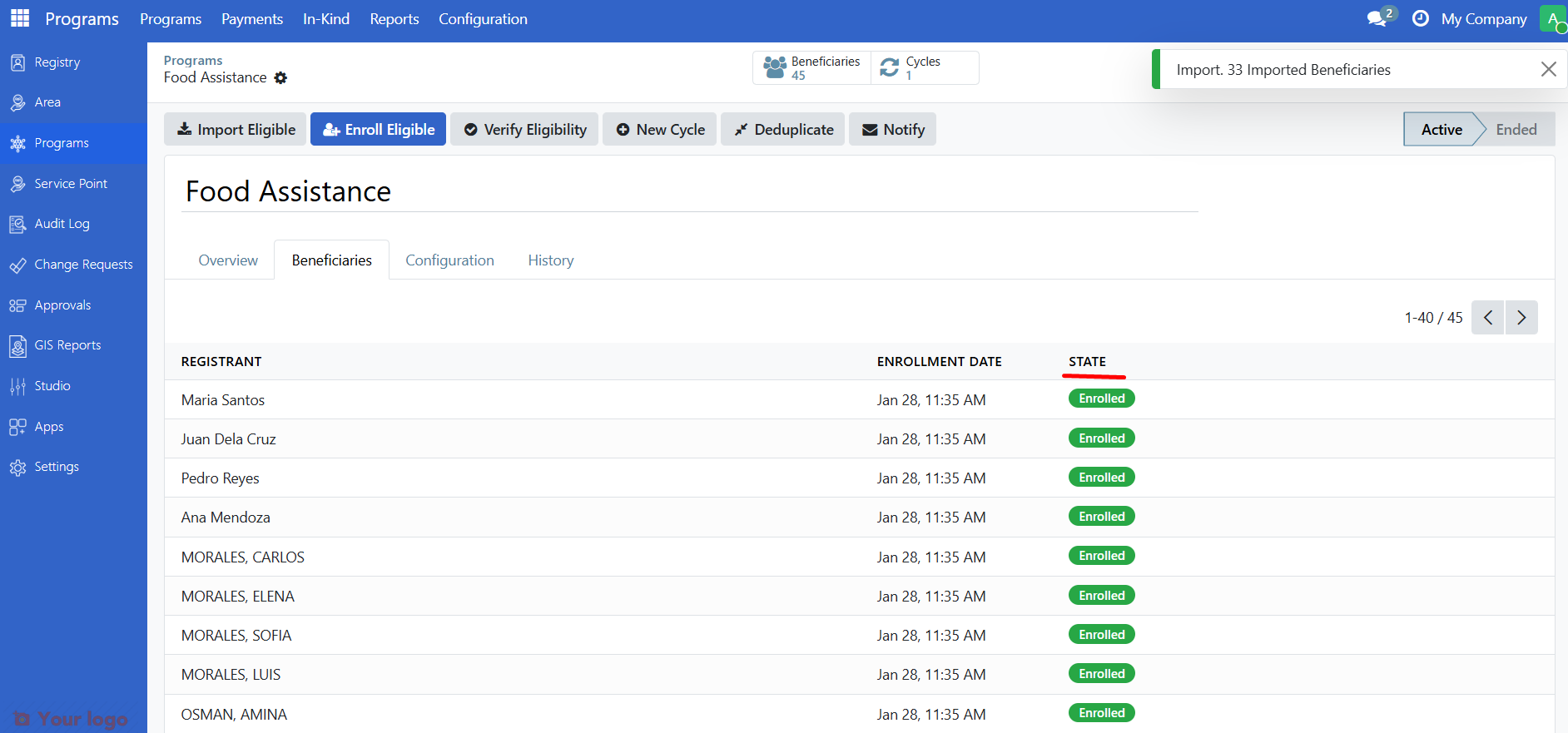Switch to the History tab
The image size is (1568, 733).
coord(550,260)
